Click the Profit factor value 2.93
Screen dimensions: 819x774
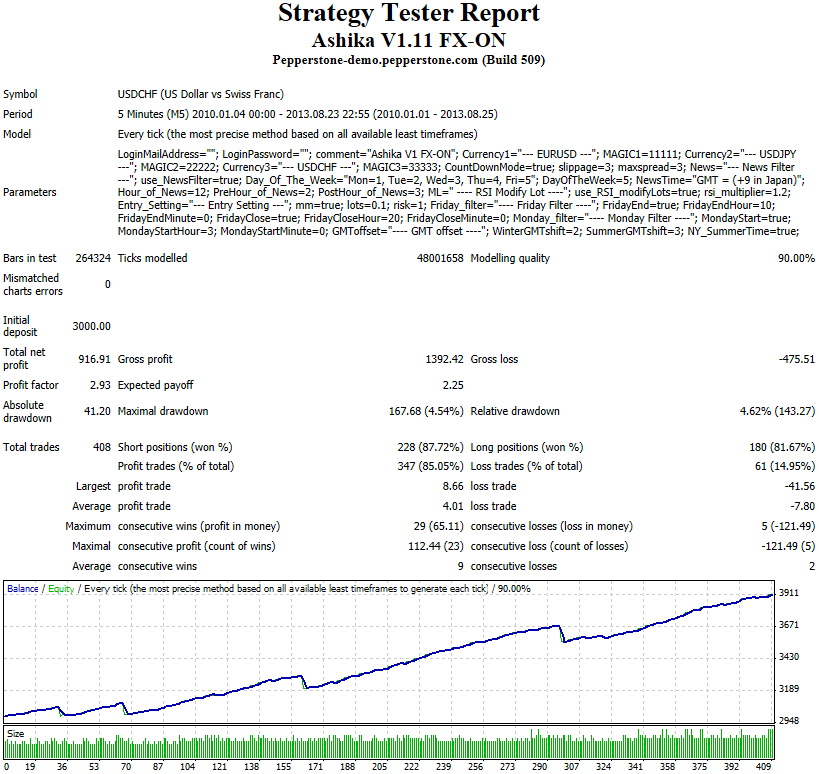tap(99, 385)
